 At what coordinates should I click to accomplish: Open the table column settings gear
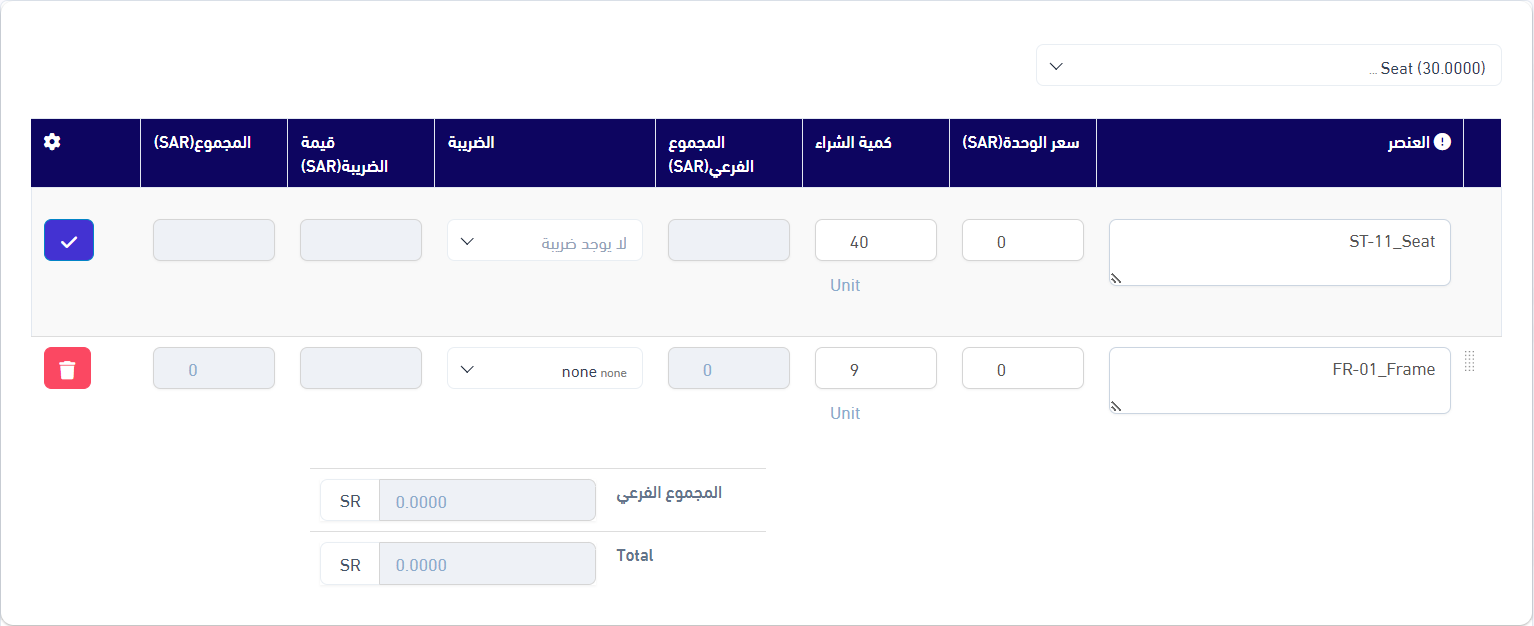52,142
